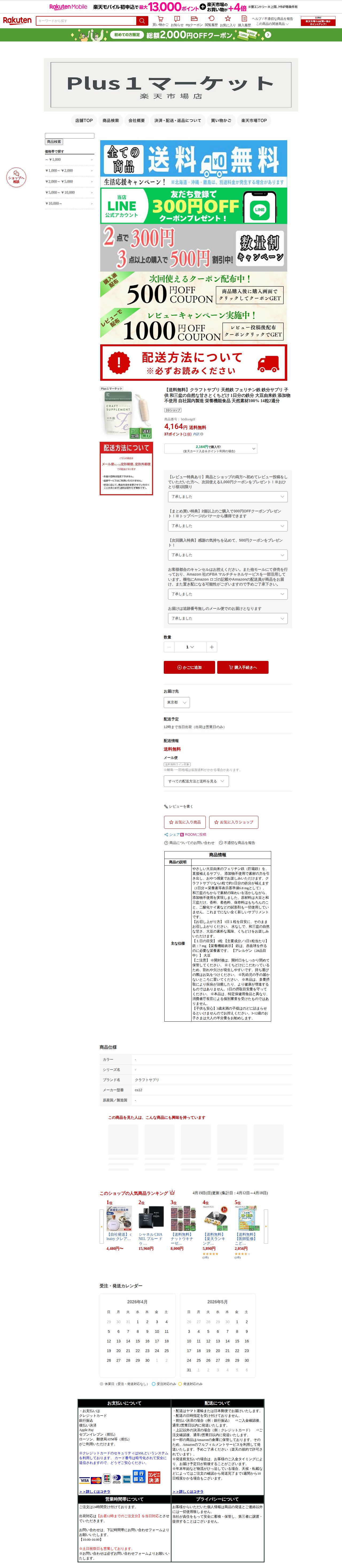The height and width of the screenshot is (1568, 342).
Task: Expand すべての配送方法と送料を見る
Action: coord(196,781)
